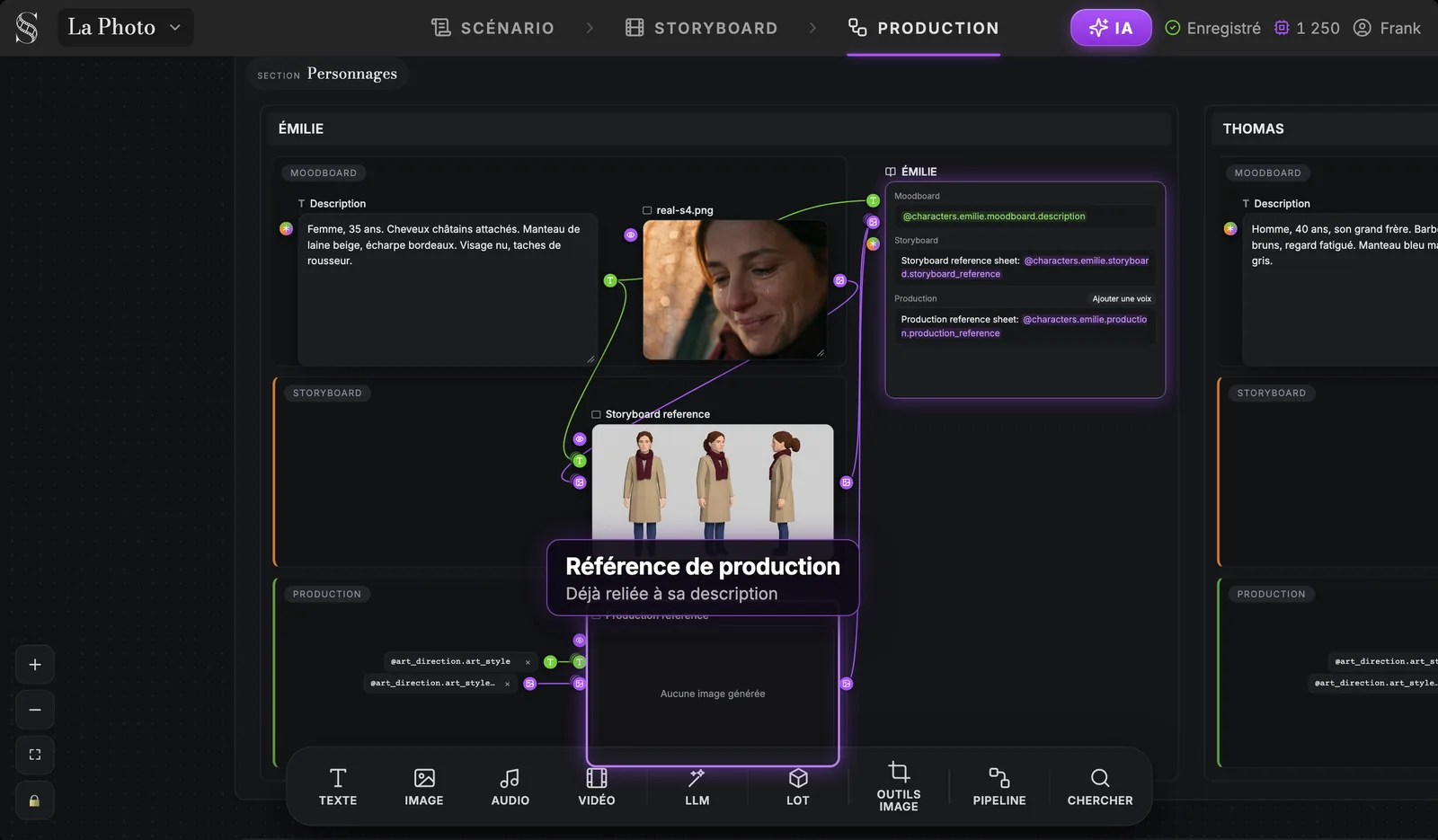Click the app logo icon
Image resolution: width=1438 pixels, height=840 pixels.
pyautogui.click(x=27, y=28)
